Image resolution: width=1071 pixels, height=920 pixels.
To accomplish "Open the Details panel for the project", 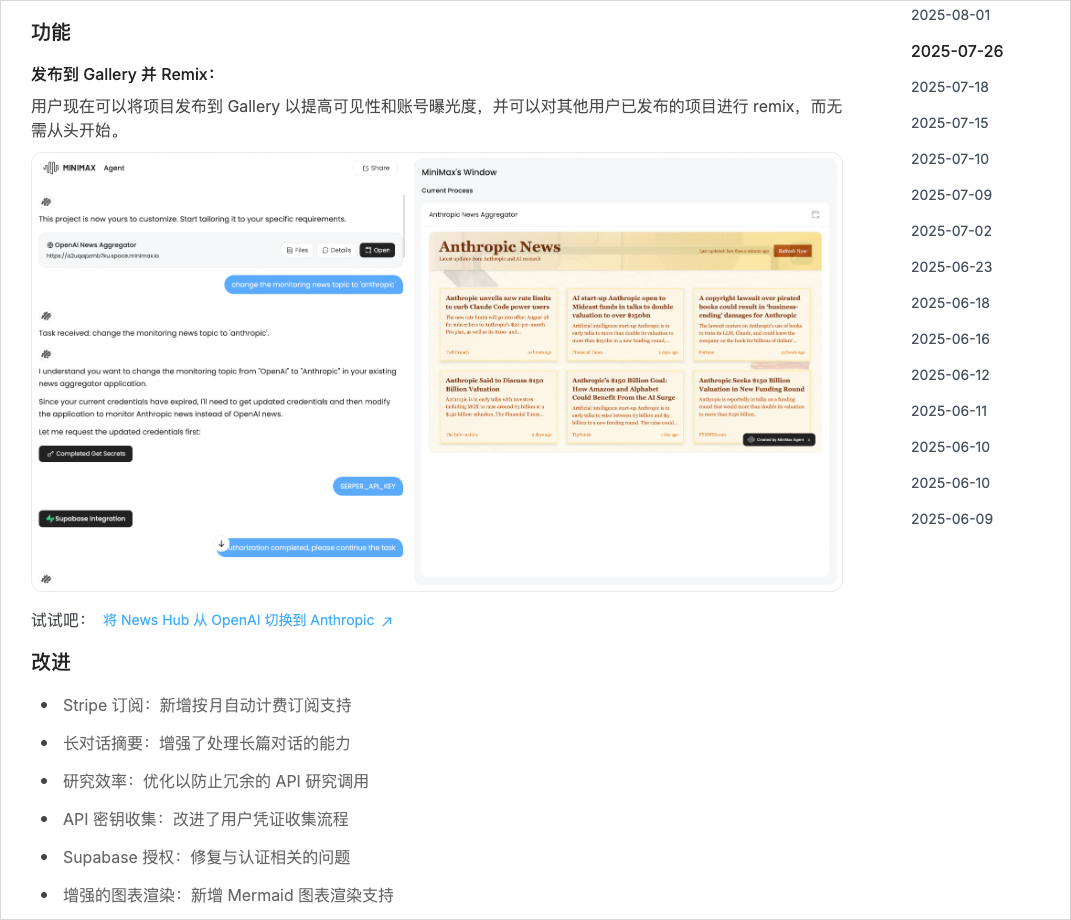I will coord(337,250).
